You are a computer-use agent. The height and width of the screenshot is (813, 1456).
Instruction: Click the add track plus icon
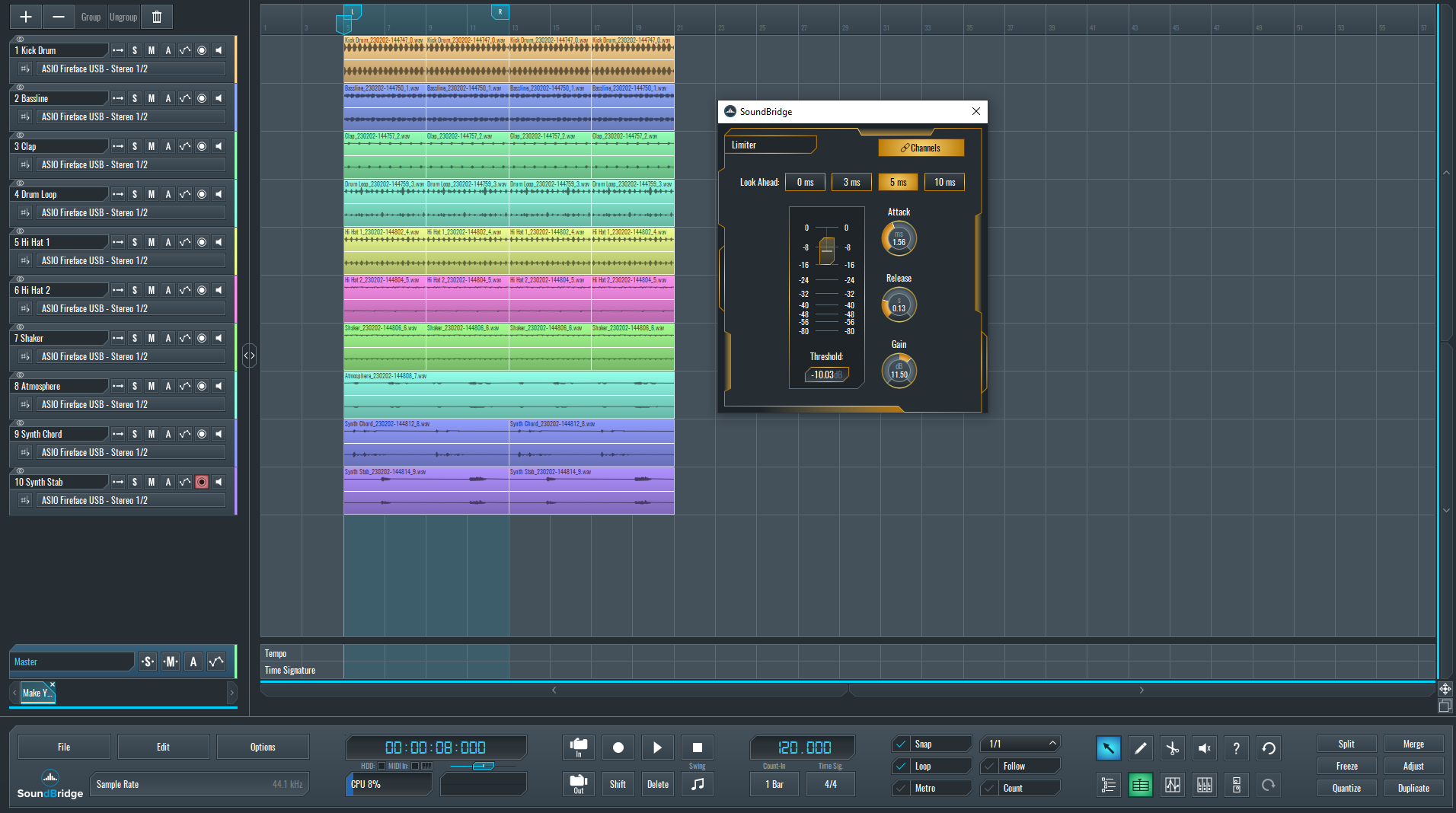[x=25, y=17]
